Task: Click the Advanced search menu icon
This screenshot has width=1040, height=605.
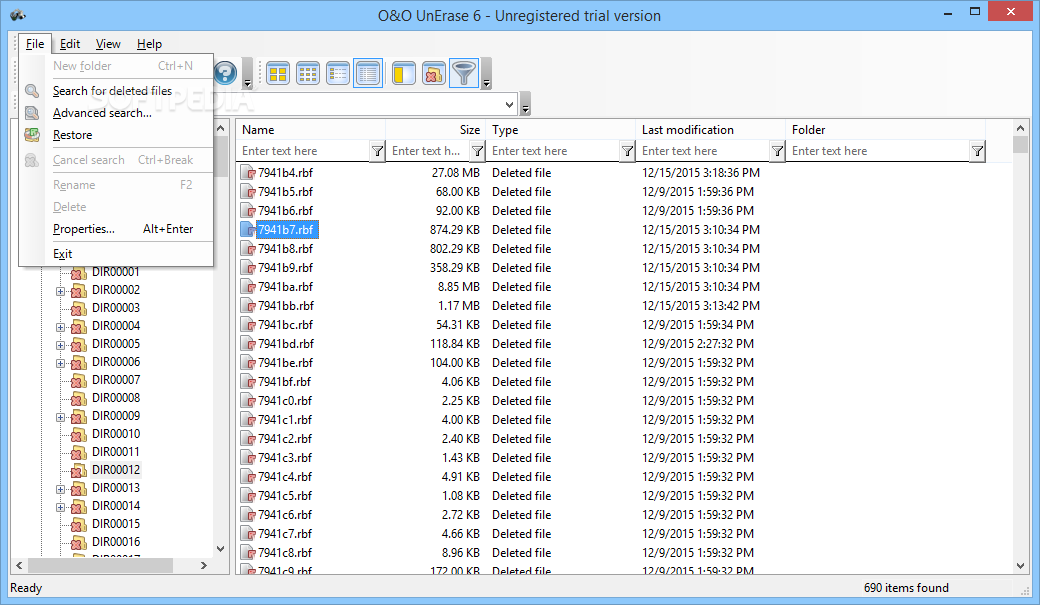Action: [x=32, y=113]
